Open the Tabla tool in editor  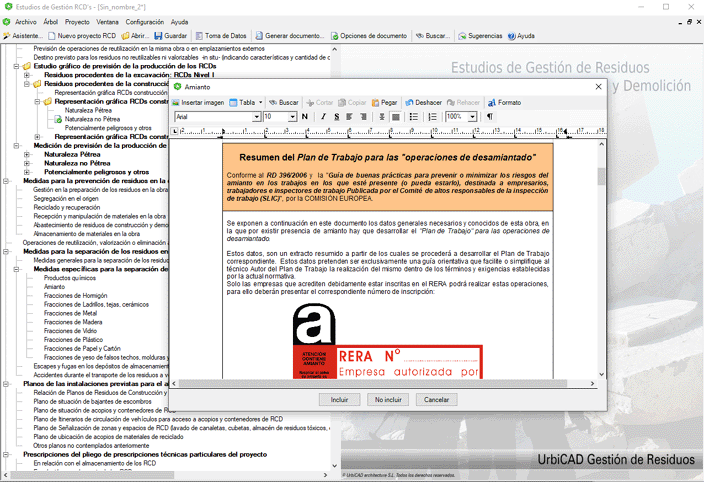click(x=243, y=103)
